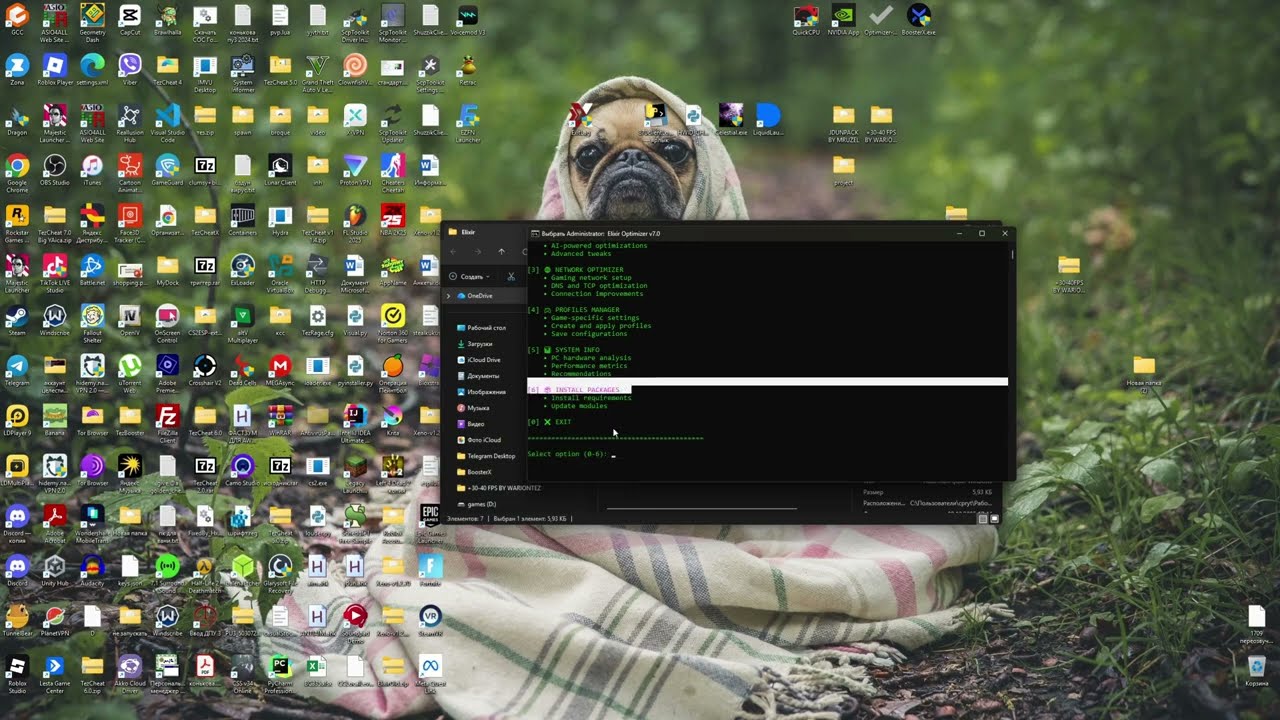Screen dimensions: 1280x720
Task: Select the Voicemod V3 desktop icon
Action: (x=467, y=20)
